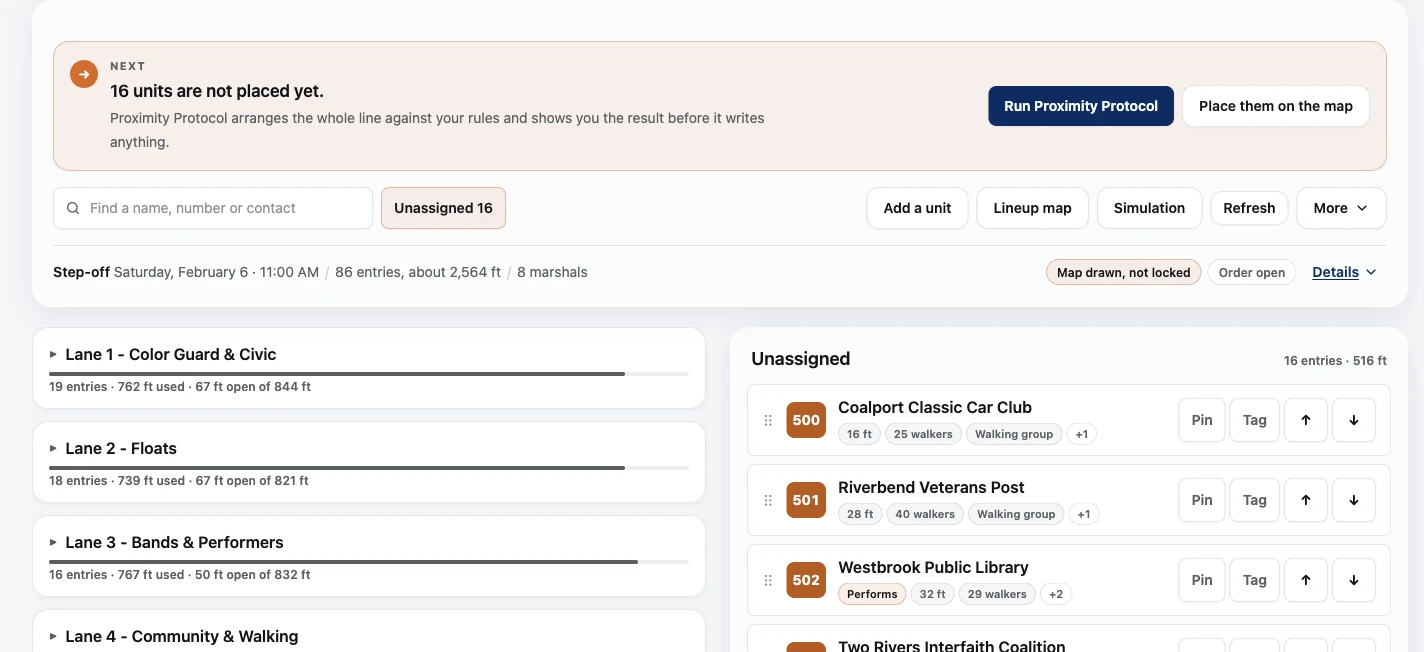Pin Coalport Classic Car Club
The width and height of the screenshot is (1424, 652).
click(1202, 420)
